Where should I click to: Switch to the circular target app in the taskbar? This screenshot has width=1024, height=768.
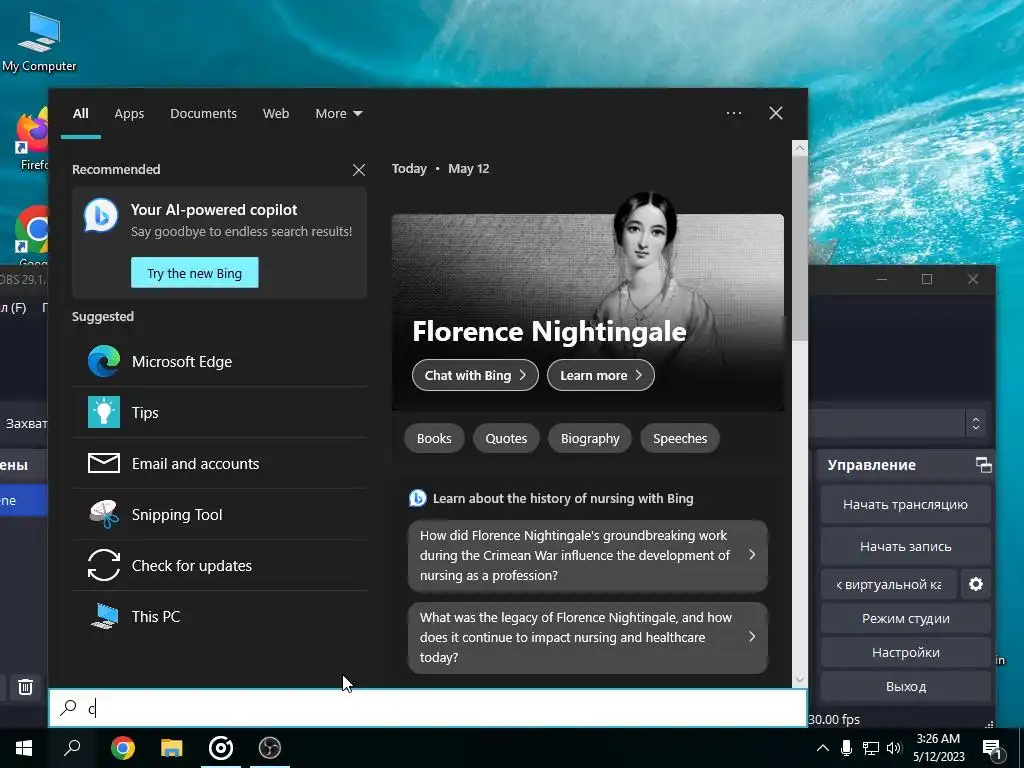coord(221,748)
